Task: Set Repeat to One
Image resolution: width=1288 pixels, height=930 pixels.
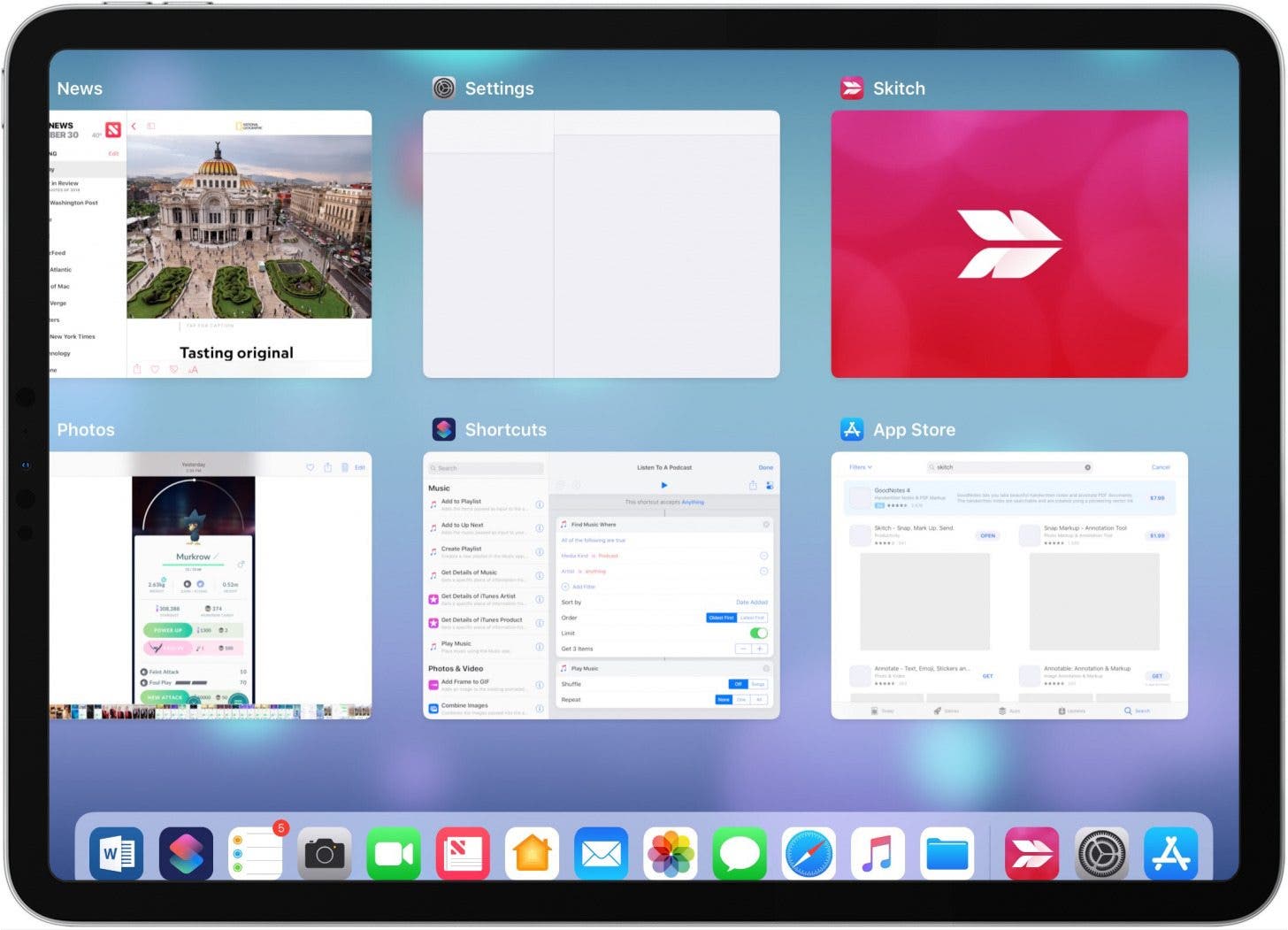Action: coord(741,700)
